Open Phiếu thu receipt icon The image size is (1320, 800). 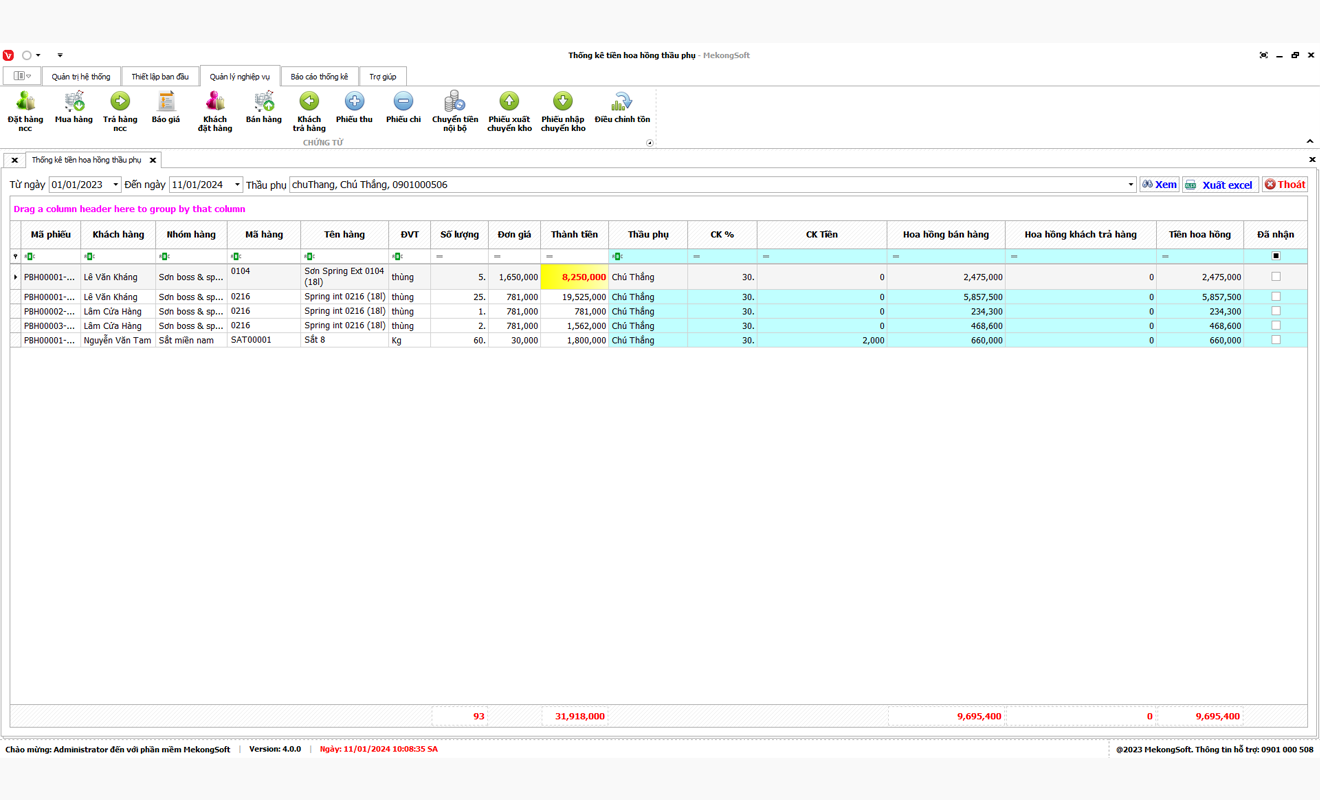click(354, 103)
